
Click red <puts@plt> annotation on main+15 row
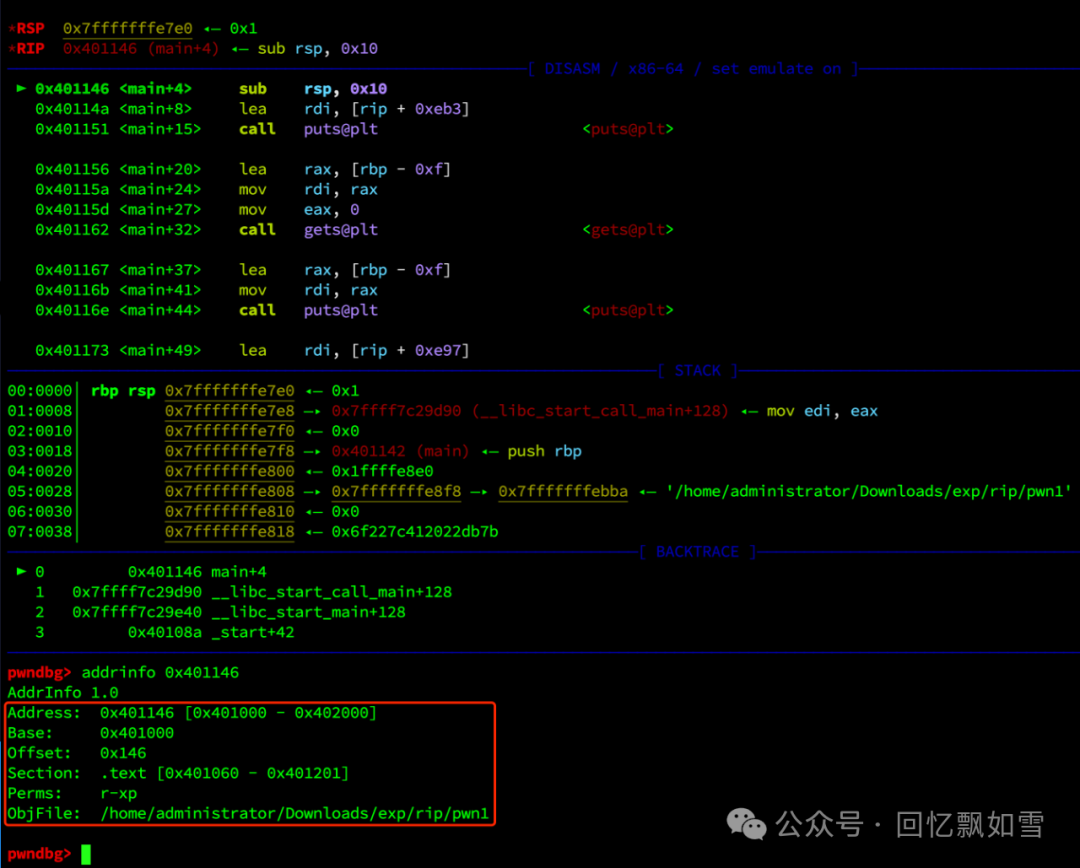[627, 129]
